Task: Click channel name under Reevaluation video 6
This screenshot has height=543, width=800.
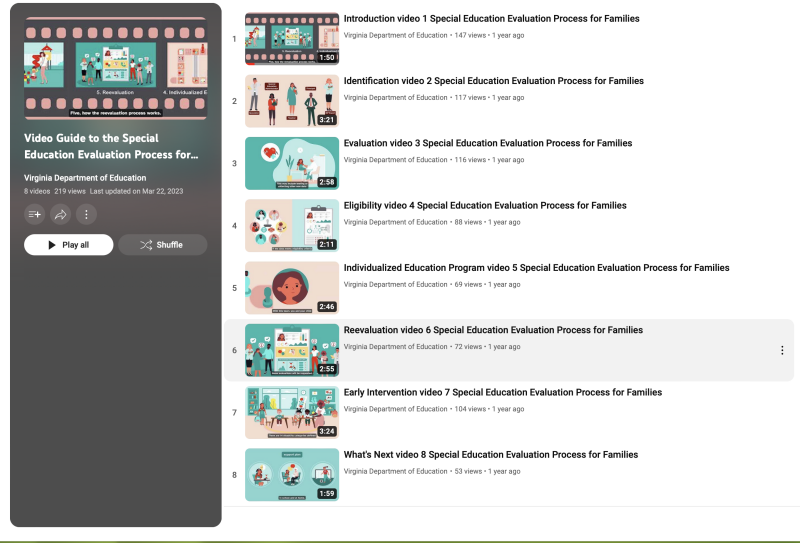Action: click(395, 347)
